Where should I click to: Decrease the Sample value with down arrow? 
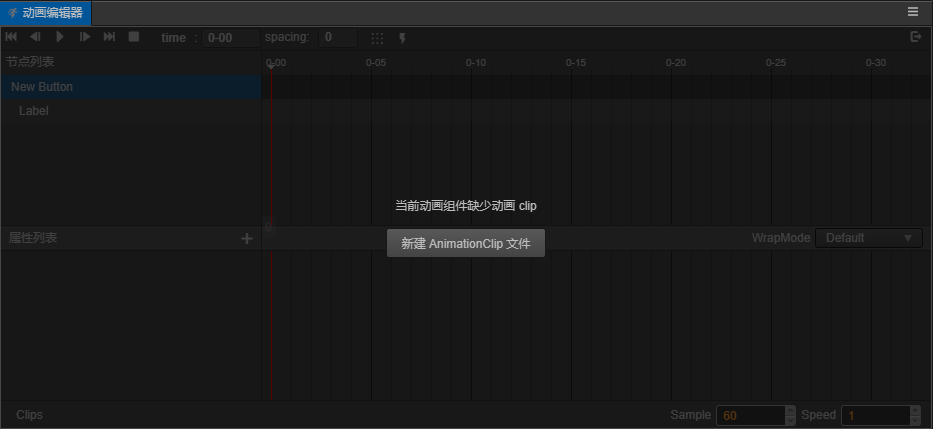click(x=790, y=420)
